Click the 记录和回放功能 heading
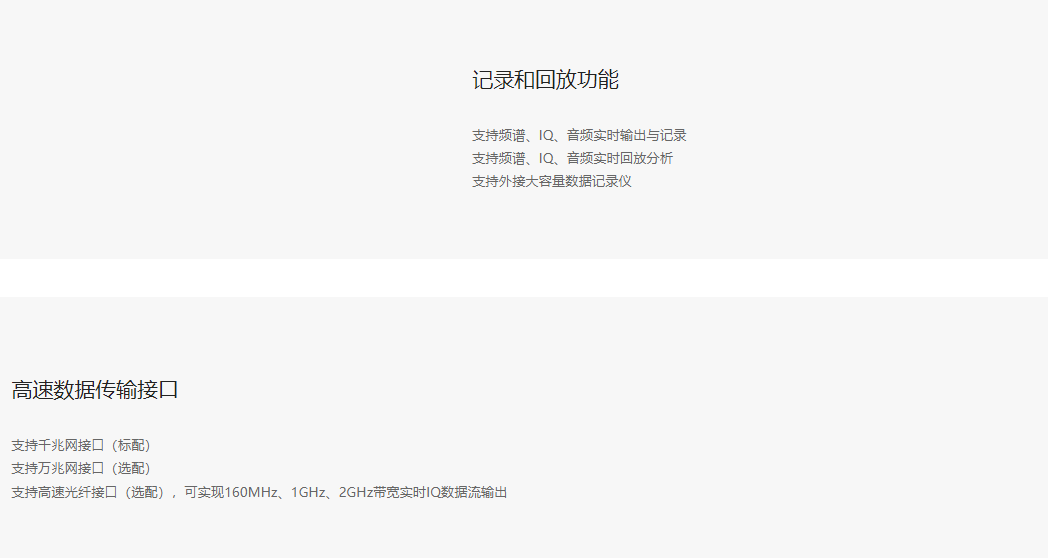The width and height of the screenshot is (1048, 558). pyautogui.click(x=545, y=80)
